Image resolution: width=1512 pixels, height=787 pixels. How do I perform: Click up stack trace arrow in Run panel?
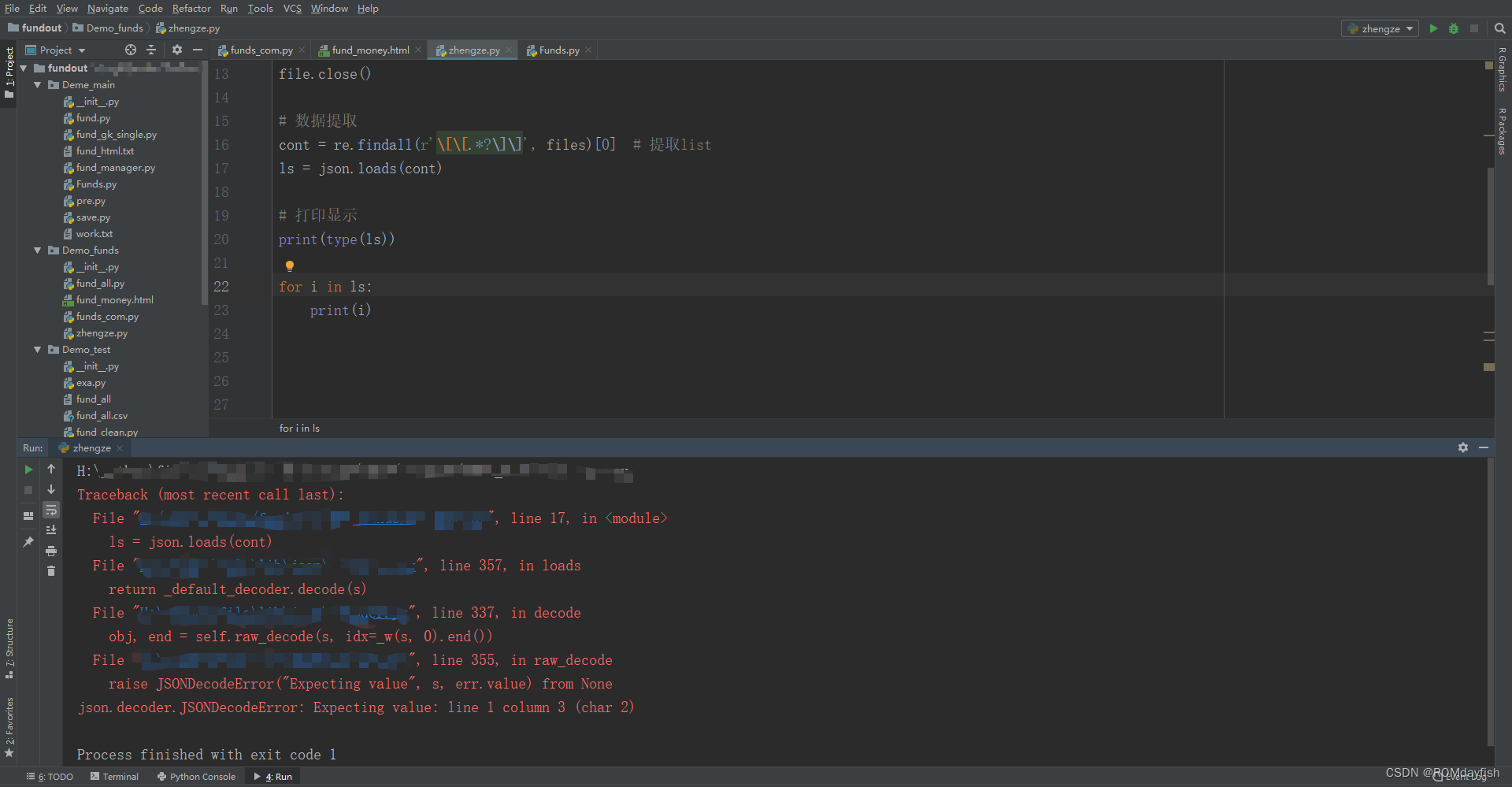51,470
